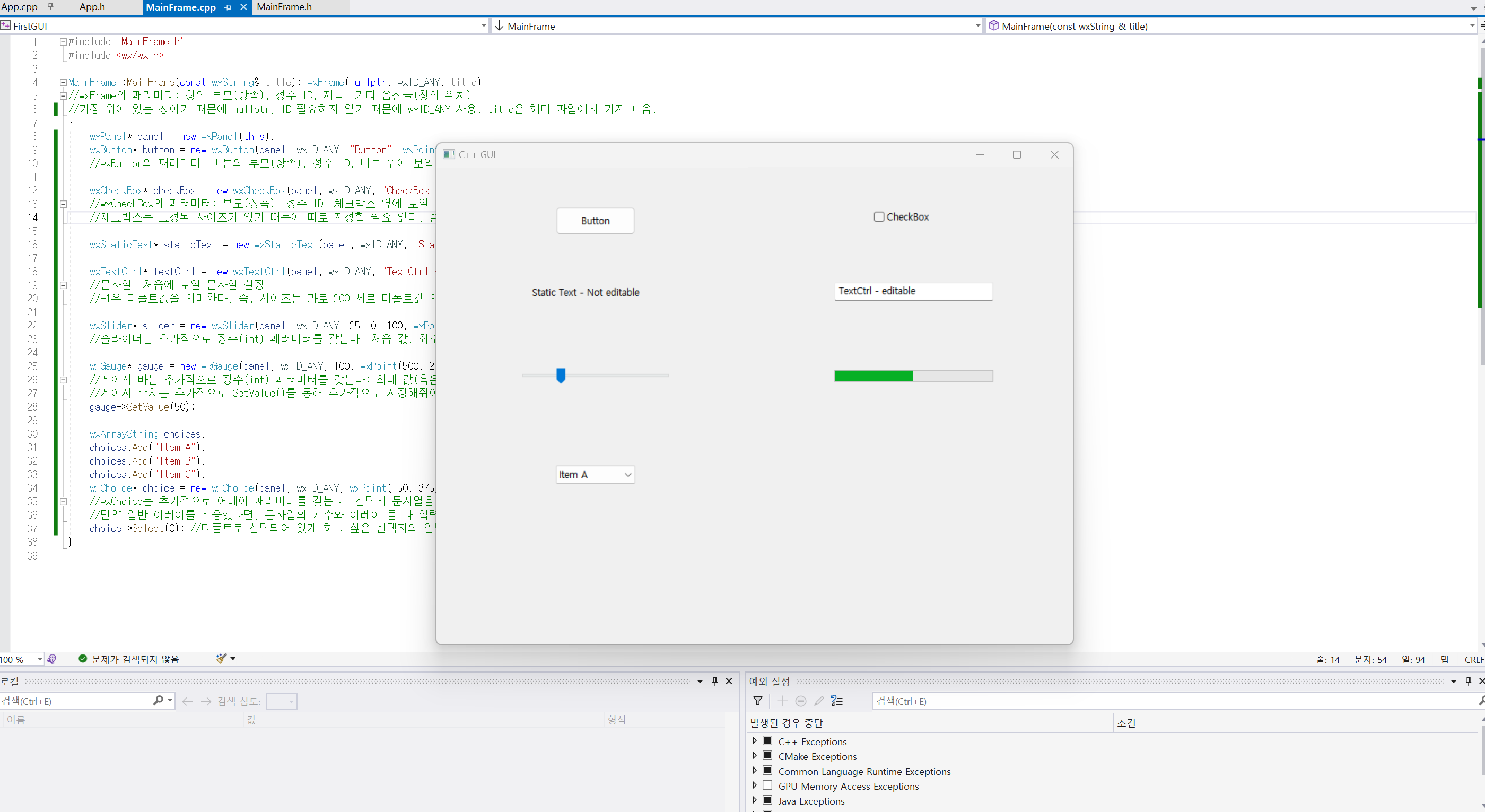Close the MainFrame.cpp tab
This screenshot has width=1485, height=812.
[243, 7]
